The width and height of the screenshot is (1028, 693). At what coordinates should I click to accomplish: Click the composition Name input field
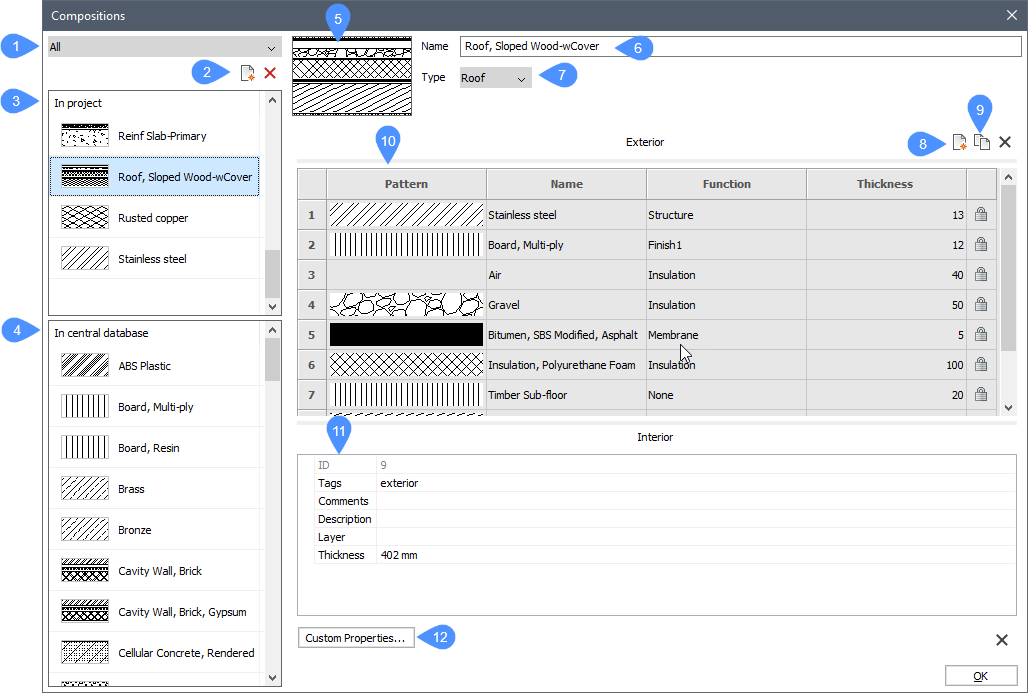(x=740, y=47)
